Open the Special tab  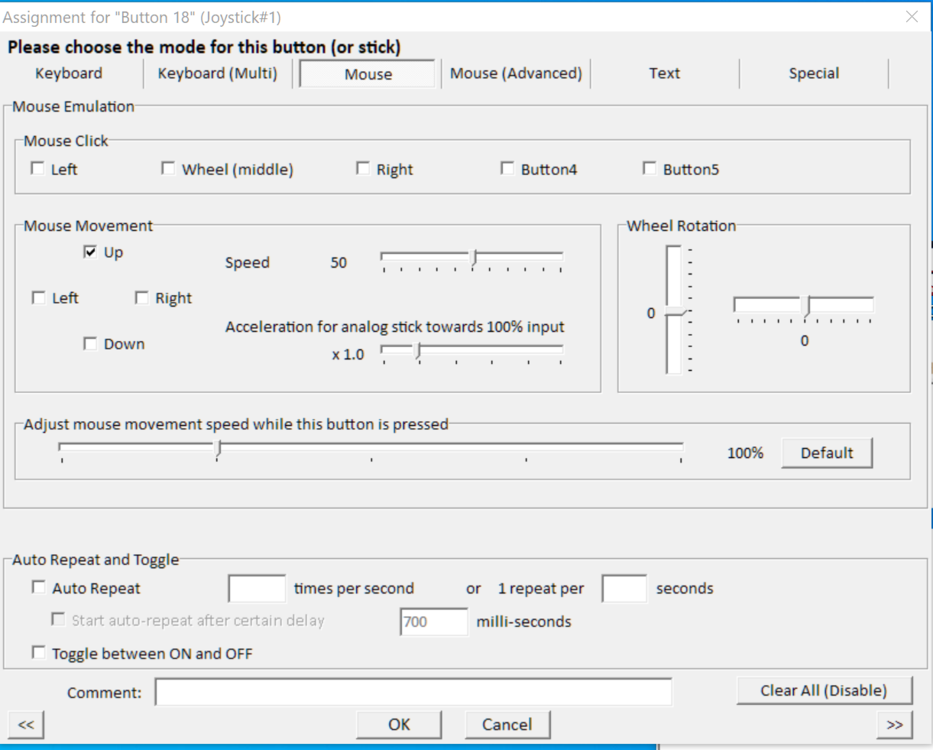point(814,73)
